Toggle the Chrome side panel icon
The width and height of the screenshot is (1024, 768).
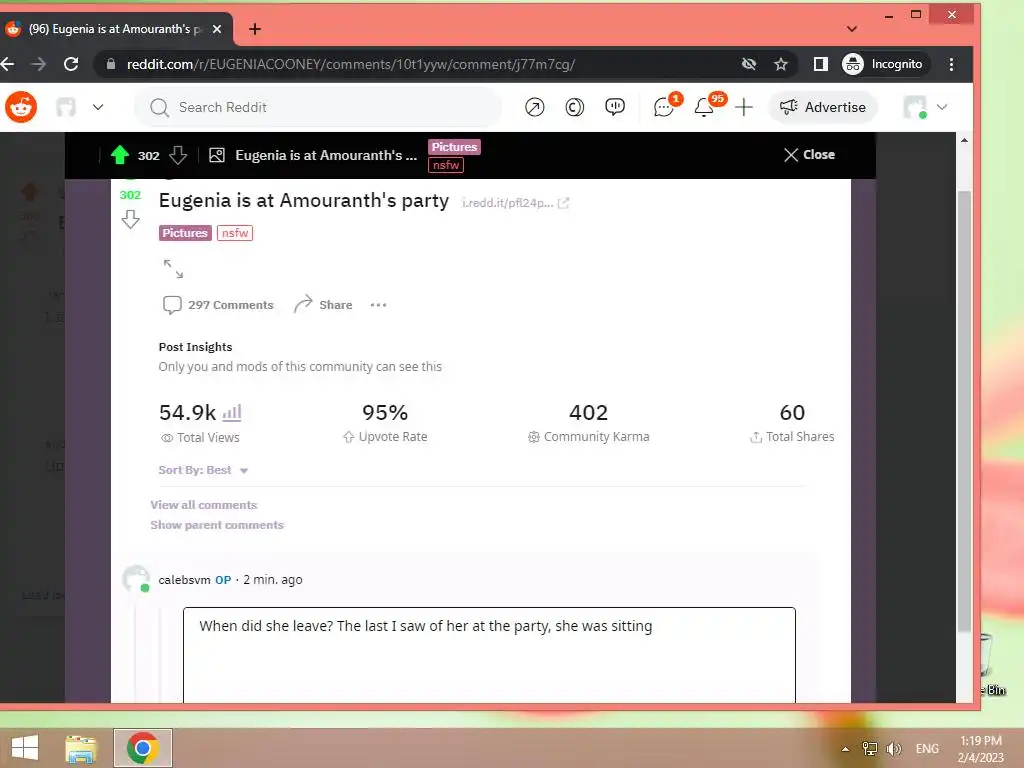tap(820, 64)
